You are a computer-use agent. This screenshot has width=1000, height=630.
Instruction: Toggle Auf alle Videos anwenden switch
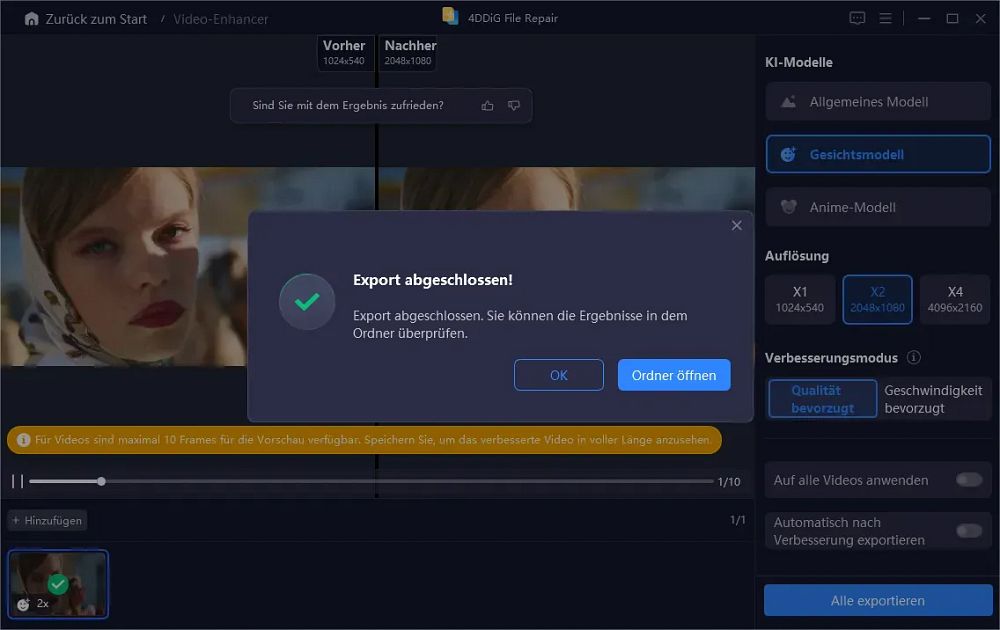pyautogui.click(x=969, y=480)
